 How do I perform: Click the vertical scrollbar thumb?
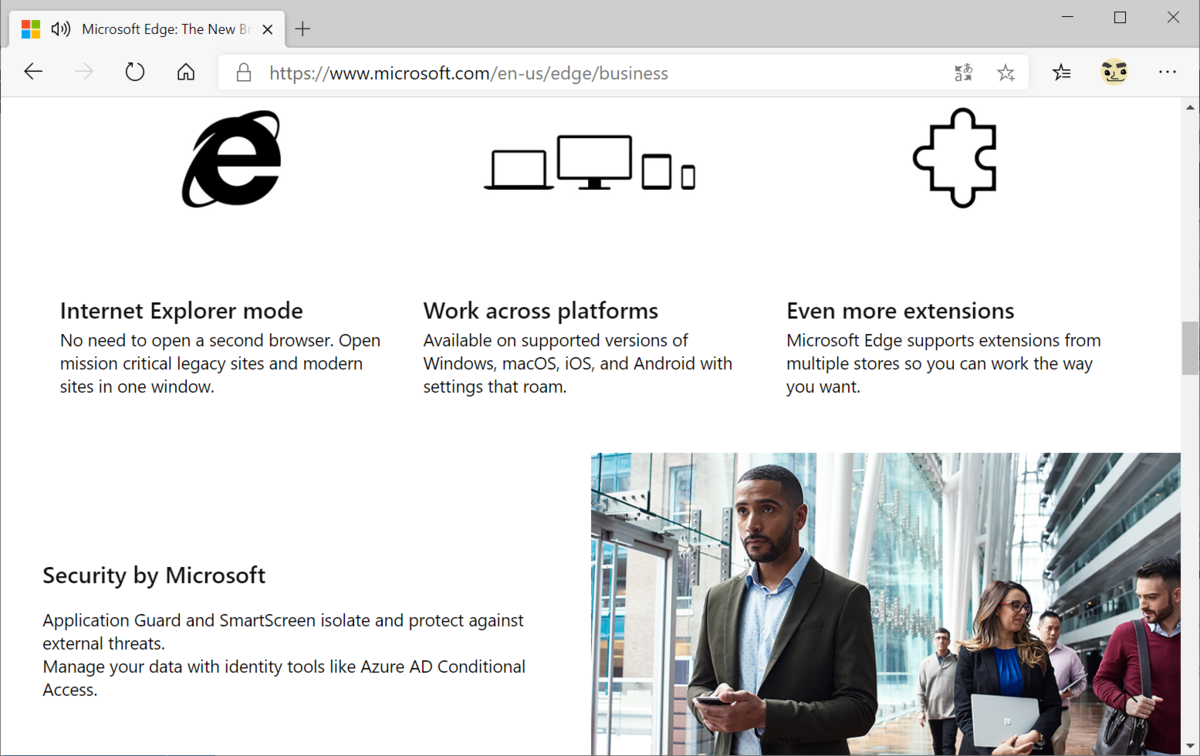(1190, 348)
